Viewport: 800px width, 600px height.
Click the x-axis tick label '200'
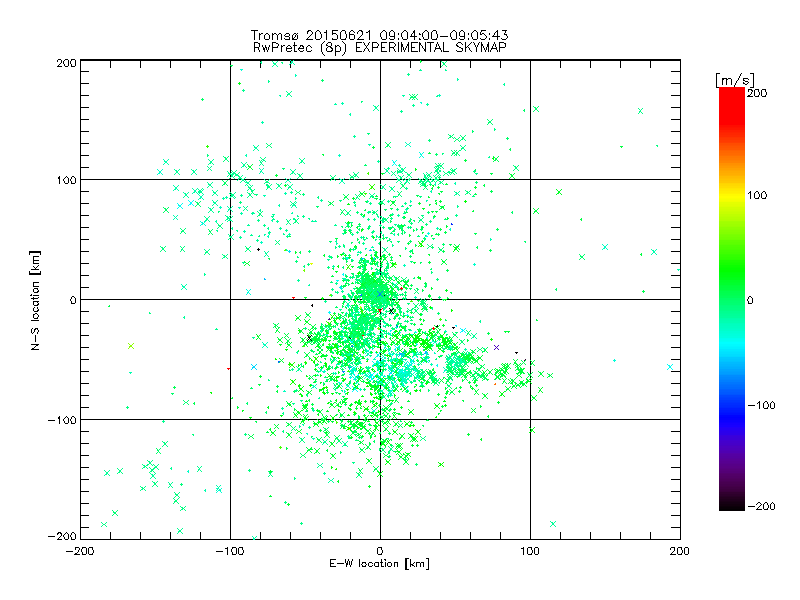coord(680,551)
